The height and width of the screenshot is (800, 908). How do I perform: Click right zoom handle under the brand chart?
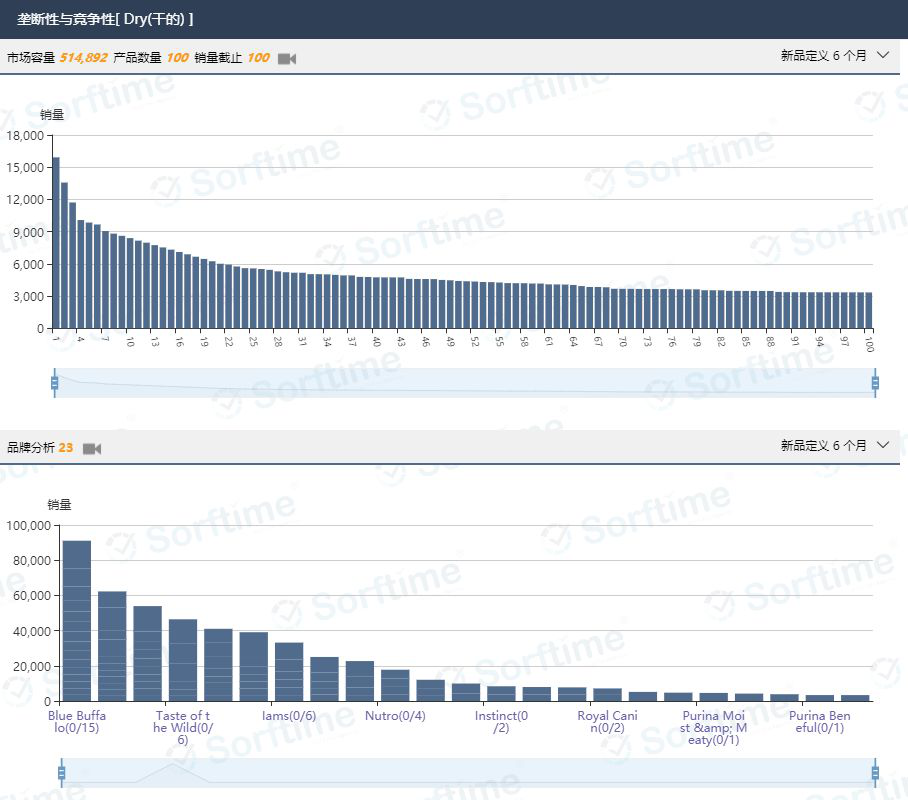click(x=875, y=772)
